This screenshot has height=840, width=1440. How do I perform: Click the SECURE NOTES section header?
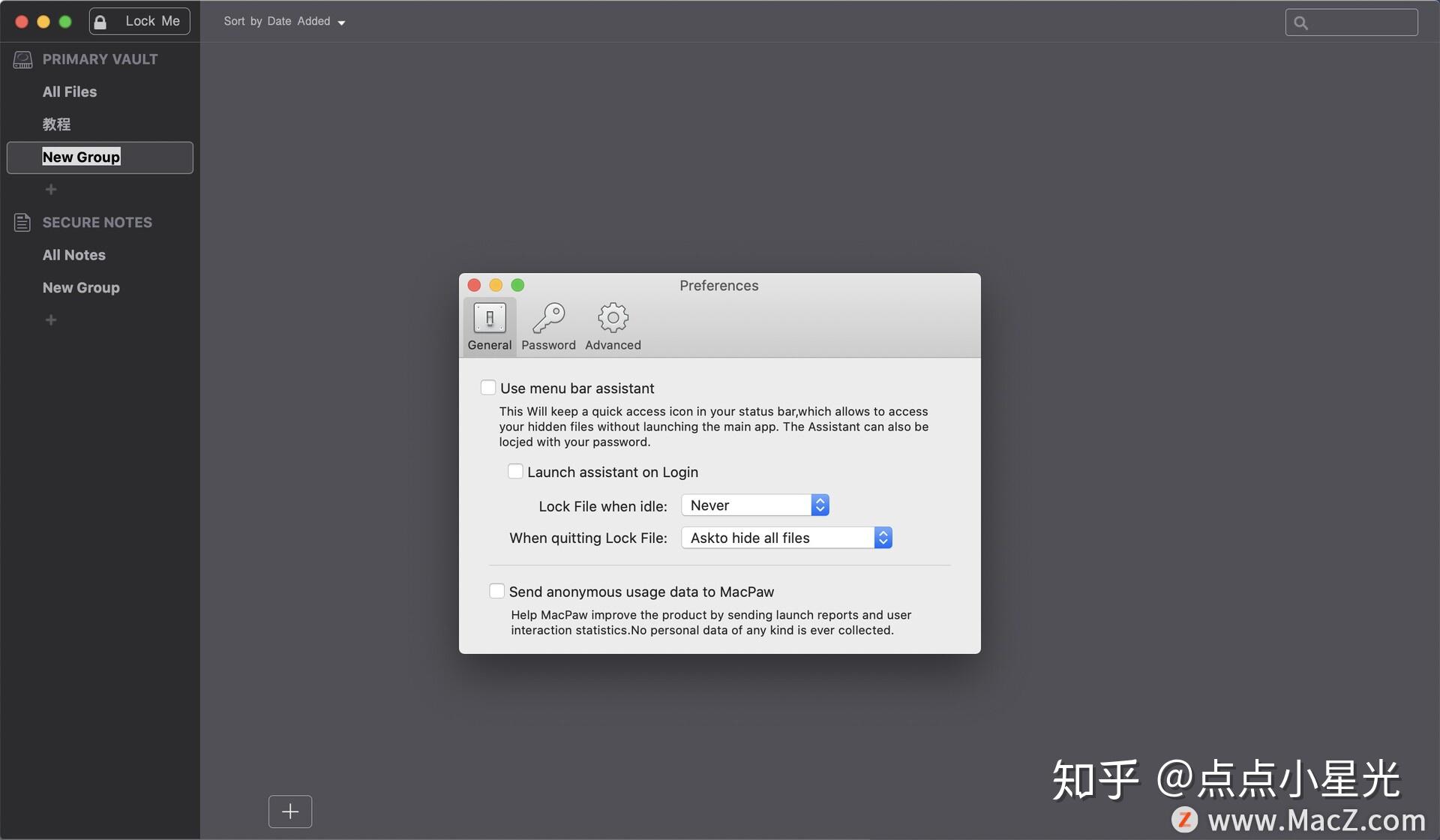(x=97, y=223)
